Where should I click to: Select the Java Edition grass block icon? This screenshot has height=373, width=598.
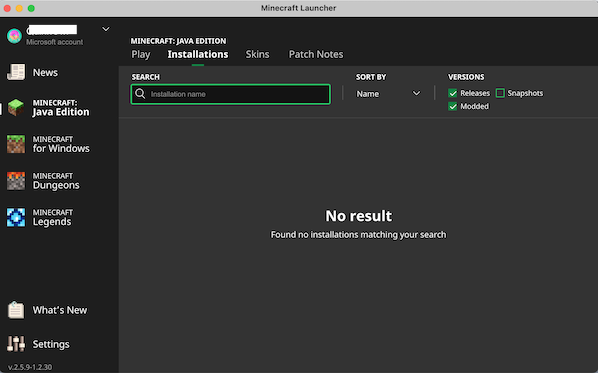[x=16, y=108]
